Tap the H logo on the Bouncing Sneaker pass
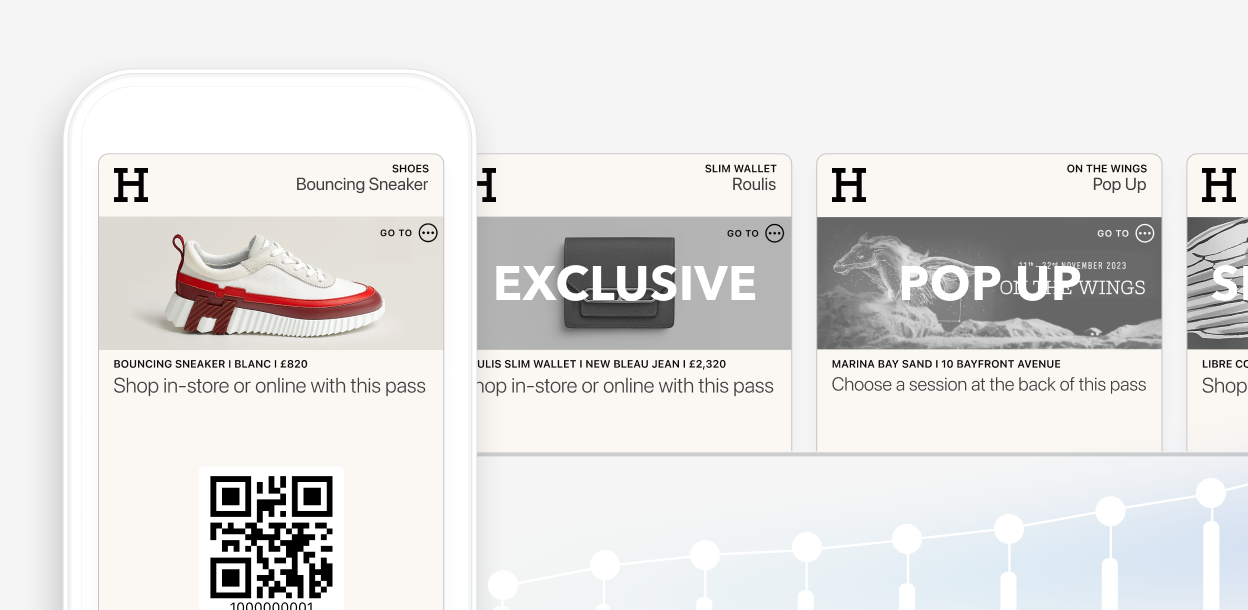 [x=131, y=185]
